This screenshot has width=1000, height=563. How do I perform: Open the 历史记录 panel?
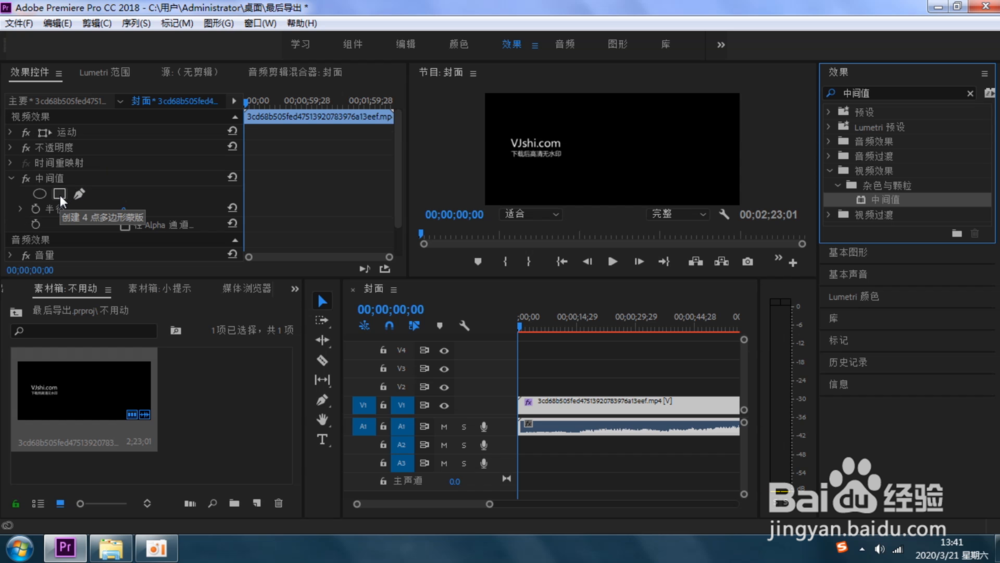[x=848, y=362]
